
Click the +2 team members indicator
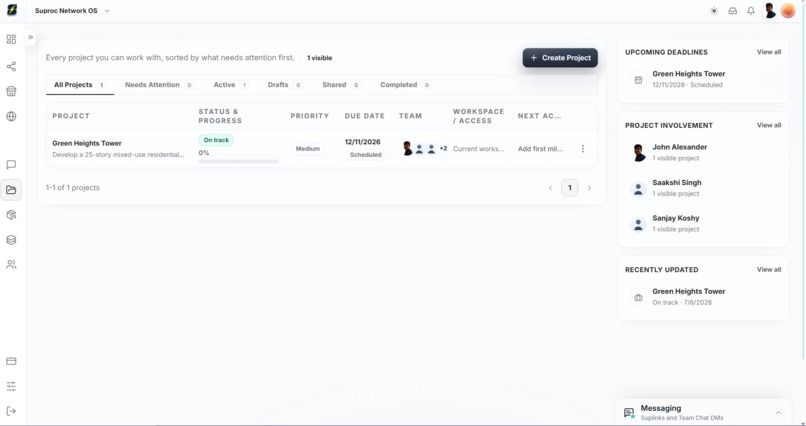click(x=443, y=149)
